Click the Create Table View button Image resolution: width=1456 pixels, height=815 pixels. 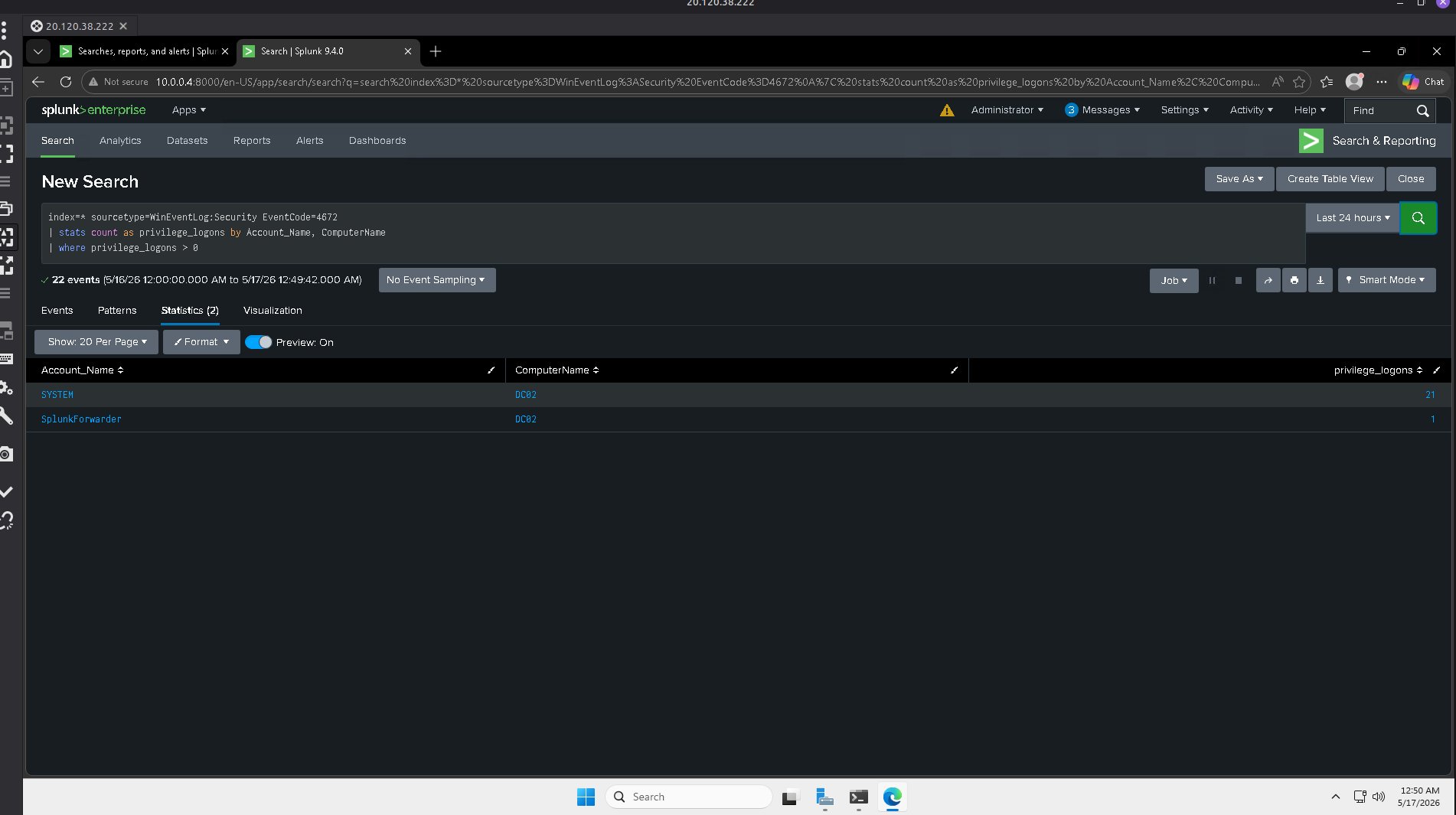pyautogui.click(x=1330, y=179)
